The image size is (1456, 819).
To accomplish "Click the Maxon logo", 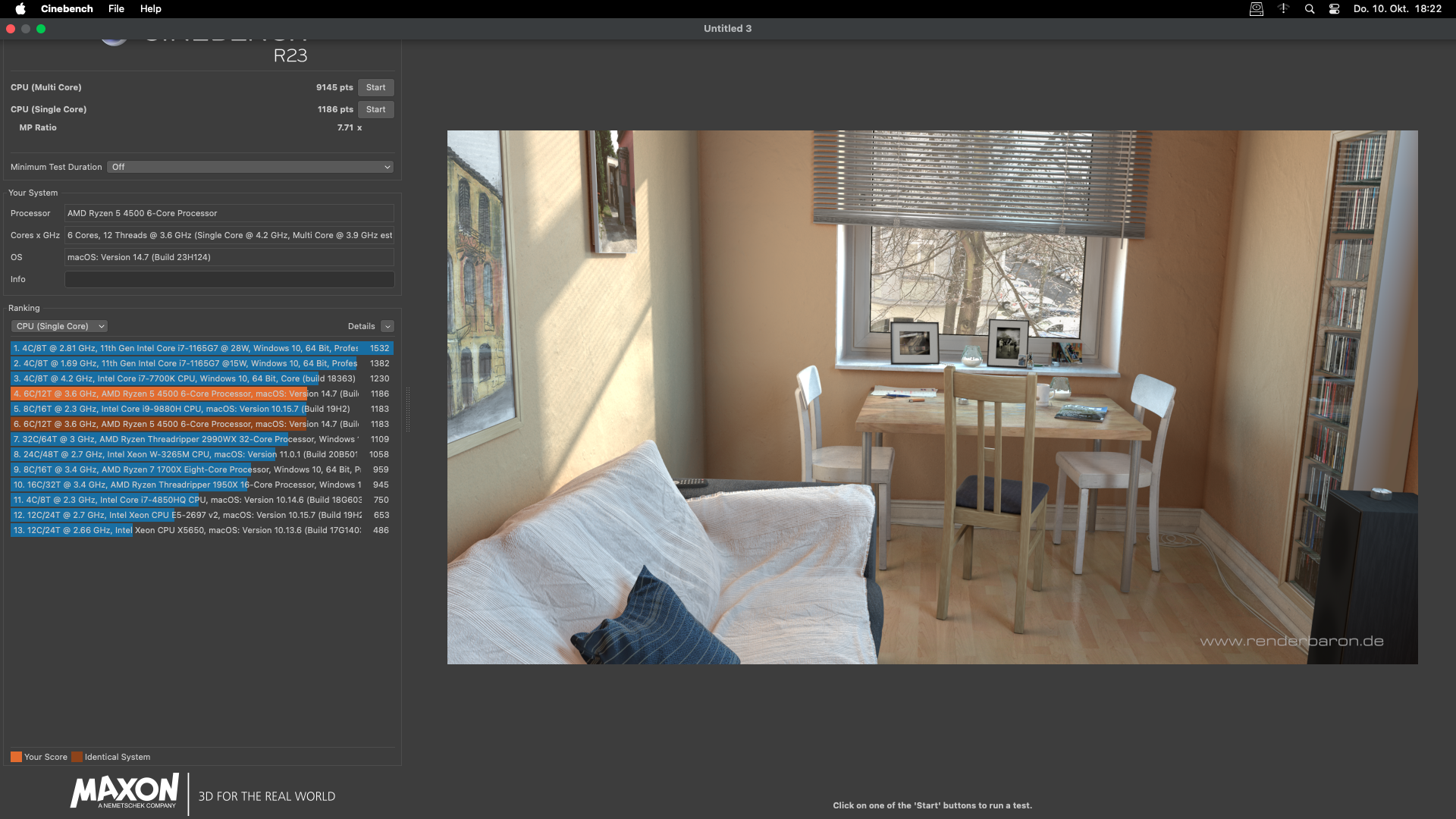I will pos(125,792).
